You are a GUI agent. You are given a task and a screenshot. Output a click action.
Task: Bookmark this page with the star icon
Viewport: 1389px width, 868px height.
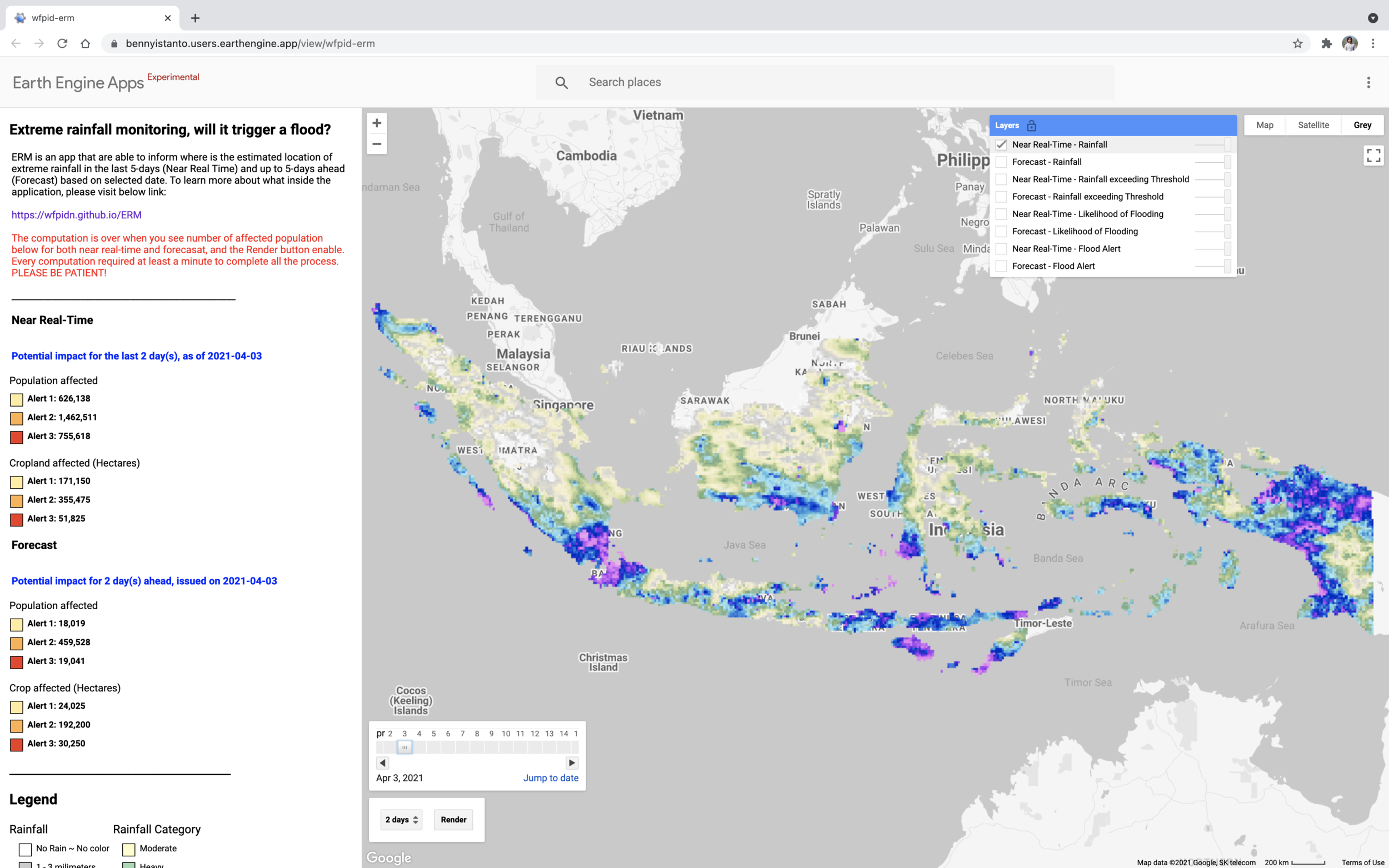[1298, 44]
